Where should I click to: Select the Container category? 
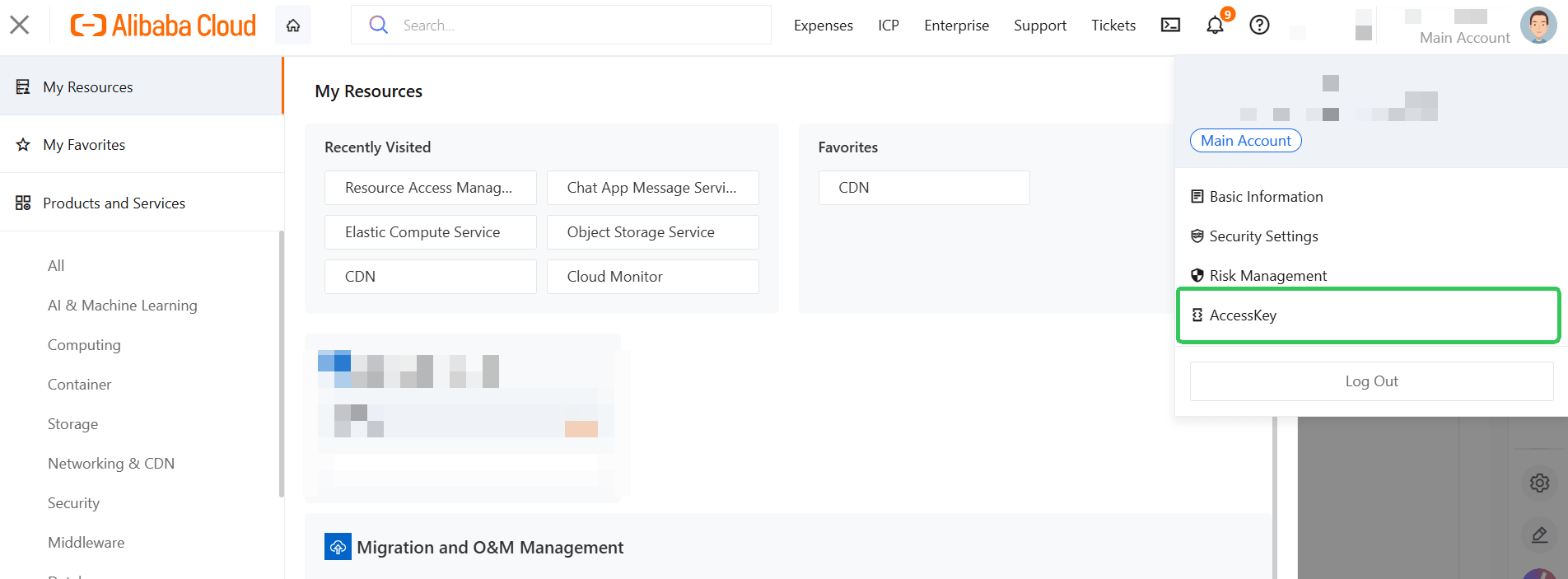(79, 384)
